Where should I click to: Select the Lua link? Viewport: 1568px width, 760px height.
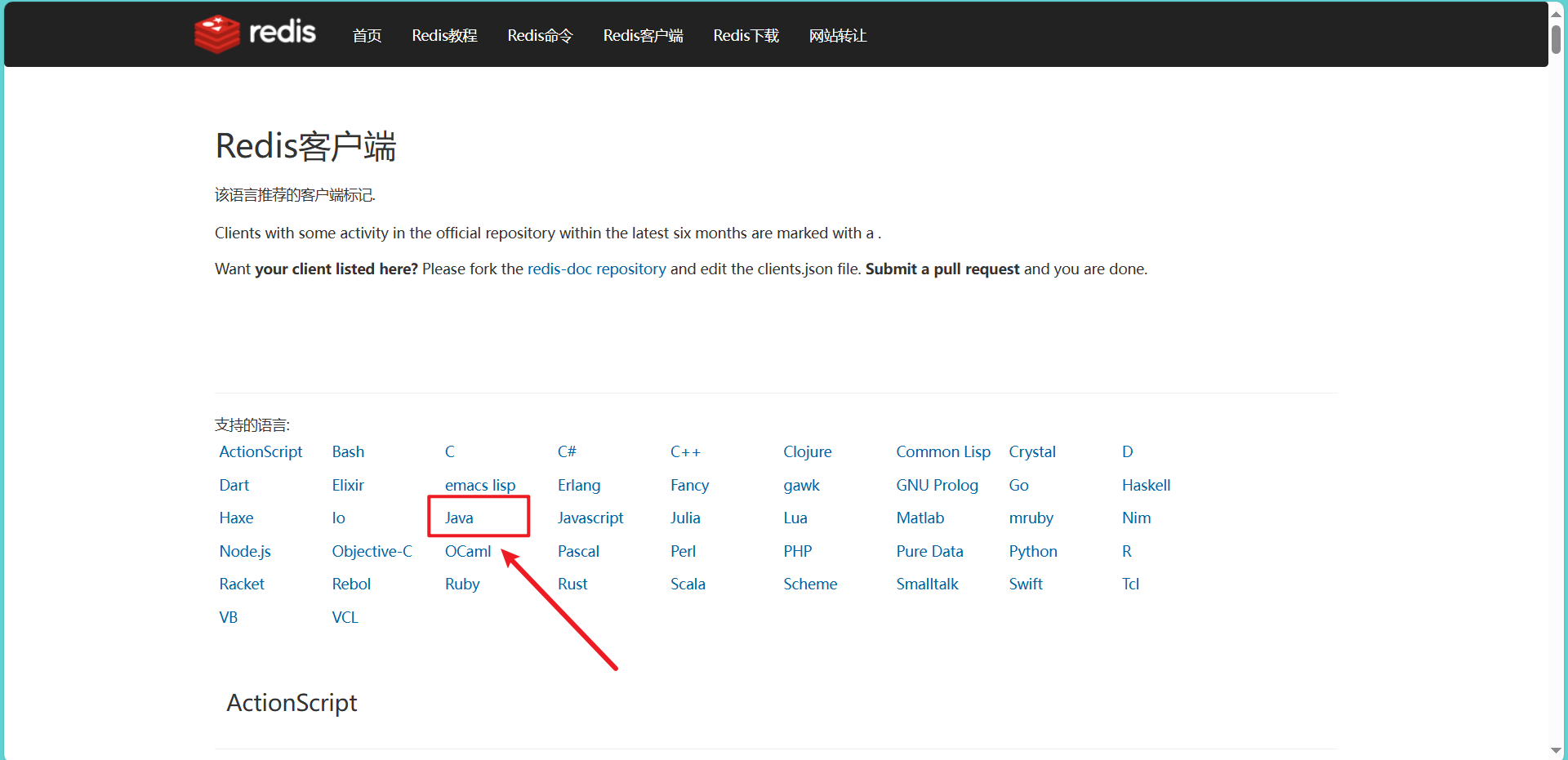pos(795,518)
